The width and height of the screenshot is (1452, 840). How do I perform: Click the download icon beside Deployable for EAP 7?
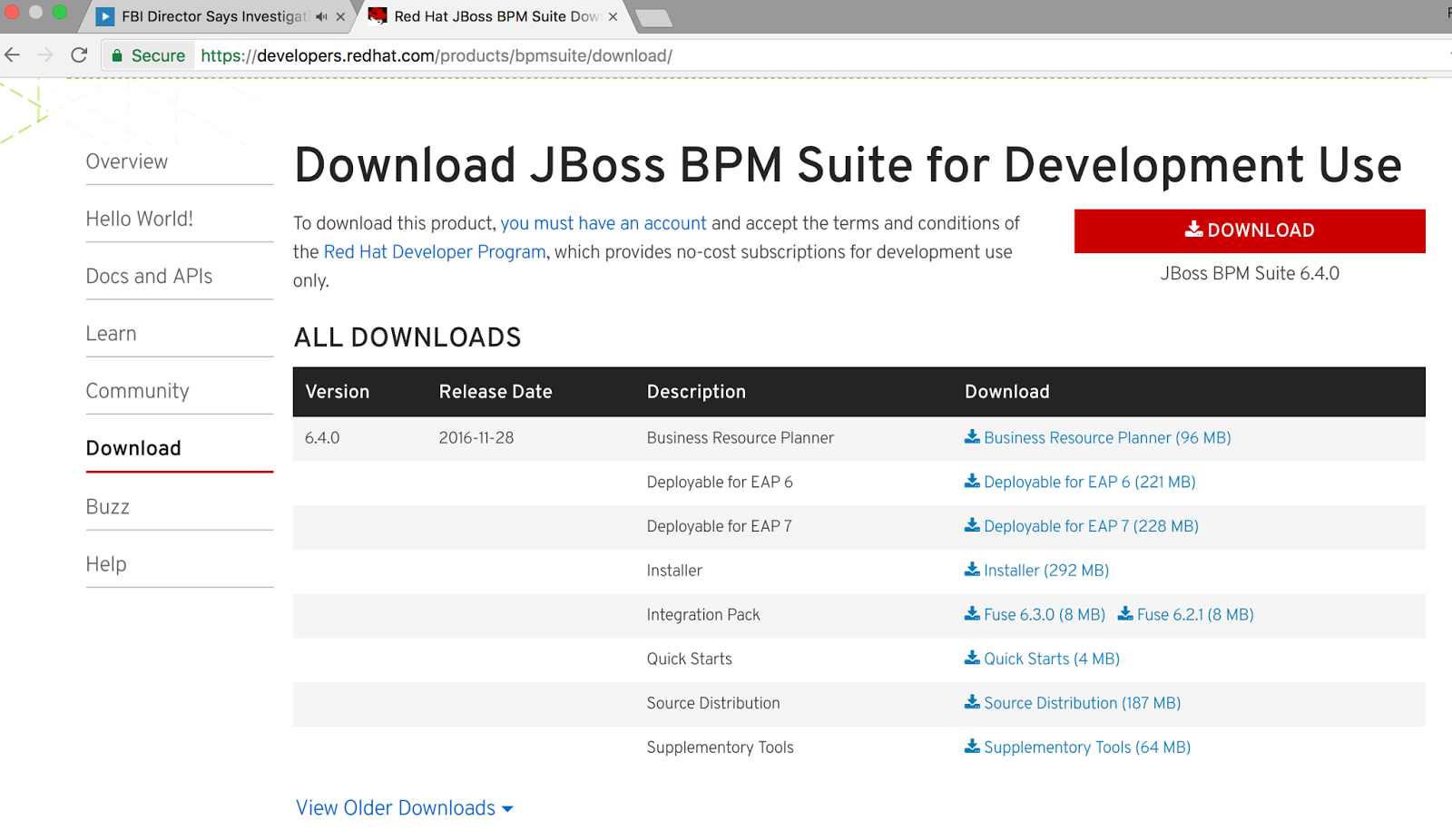[x=972, y=525]
